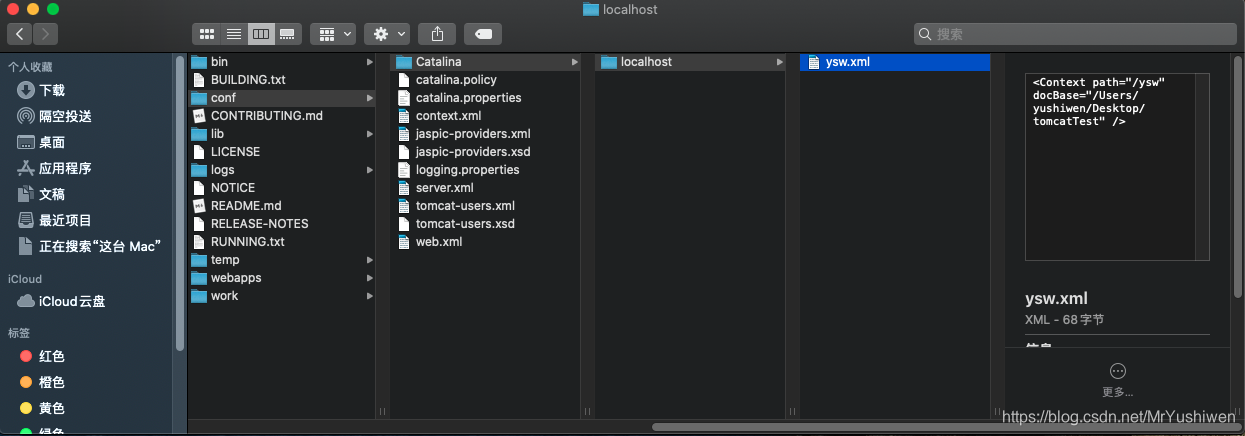Select logging.properties file
1245x436 pixels.
tap(487, 170)
